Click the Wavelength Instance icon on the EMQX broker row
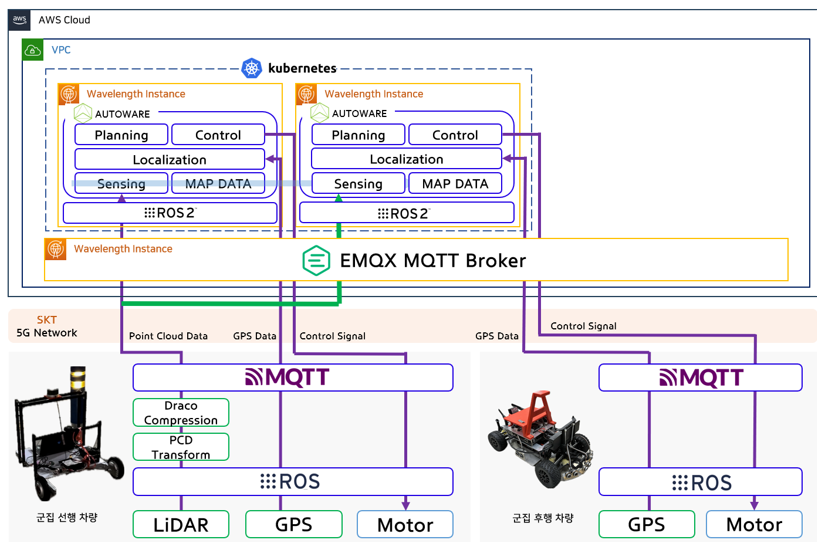Screen dimensions: 817x542 pyautogui.click(x=55, y=249)
